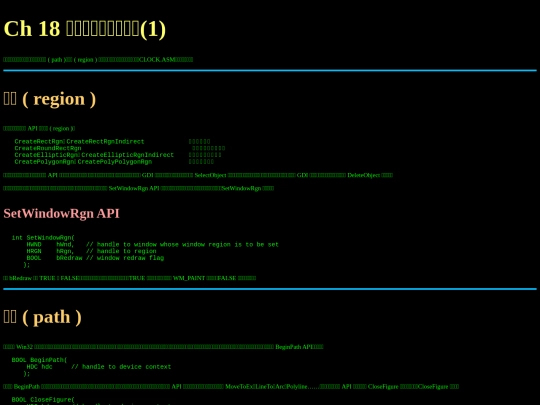The height and width of the screenshot is (405, 540).
Task: Click the "// window redraw flag" comment
Action: [x=125, y=258]
